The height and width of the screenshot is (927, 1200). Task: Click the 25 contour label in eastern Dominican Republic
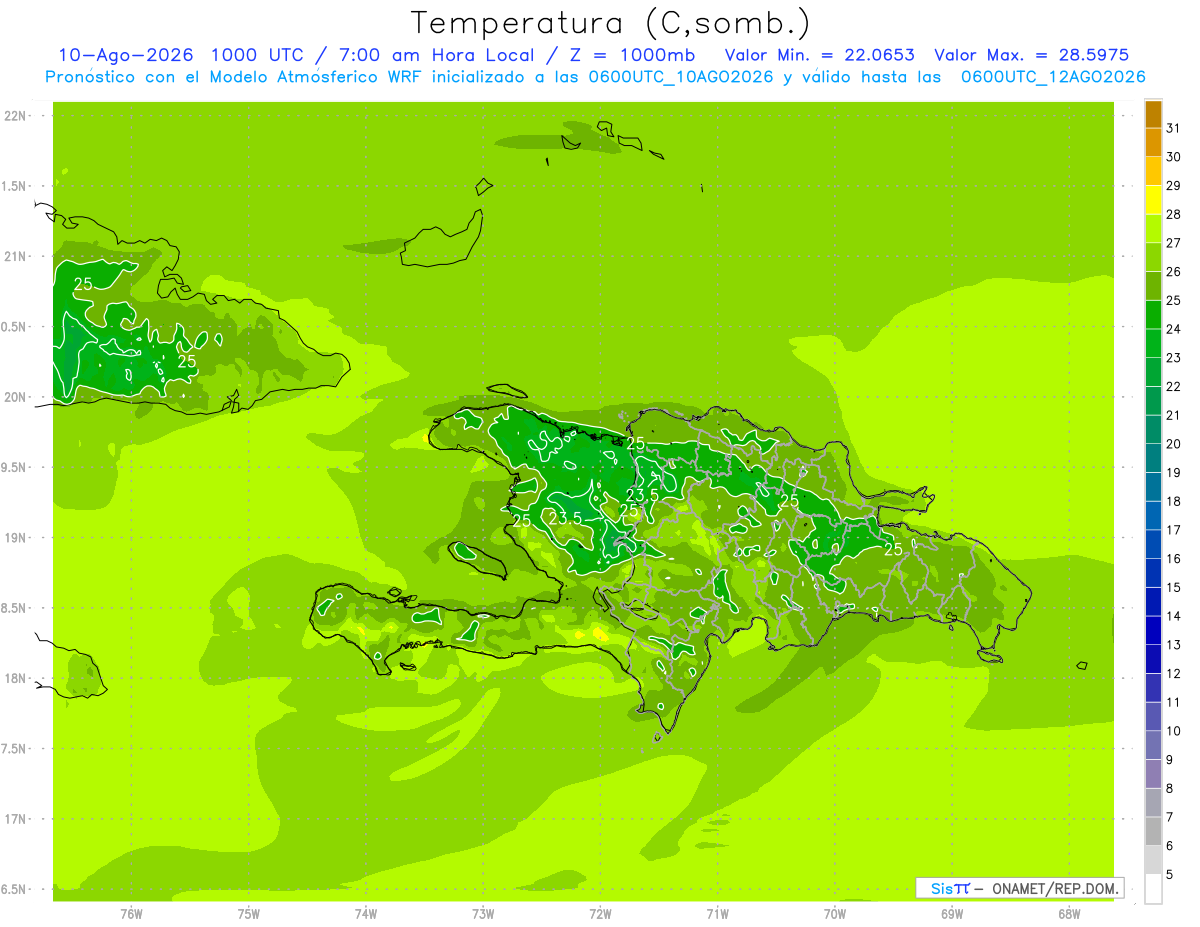click(x=893, y=549)
